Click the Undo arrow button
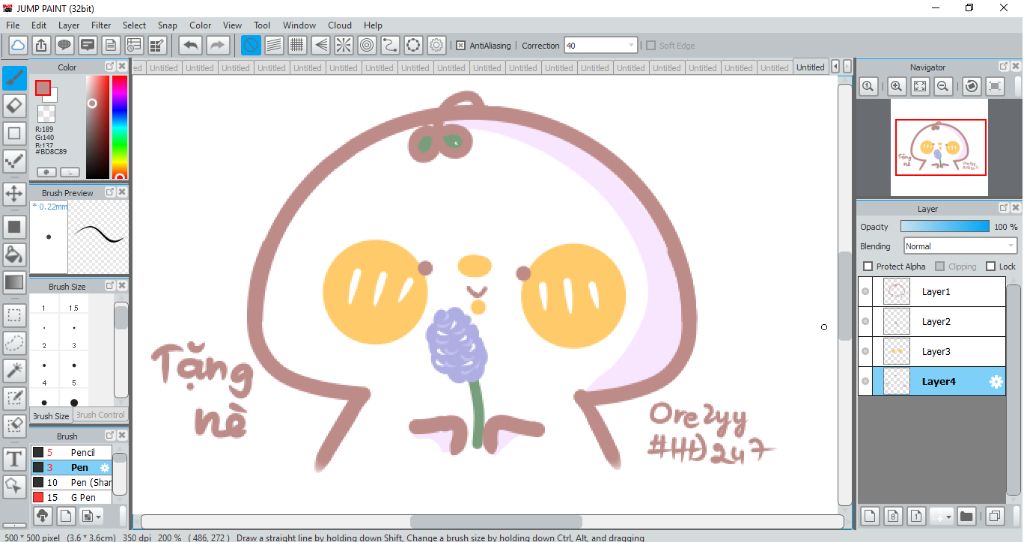This screenshot has height=542, width=1024. 191,45
